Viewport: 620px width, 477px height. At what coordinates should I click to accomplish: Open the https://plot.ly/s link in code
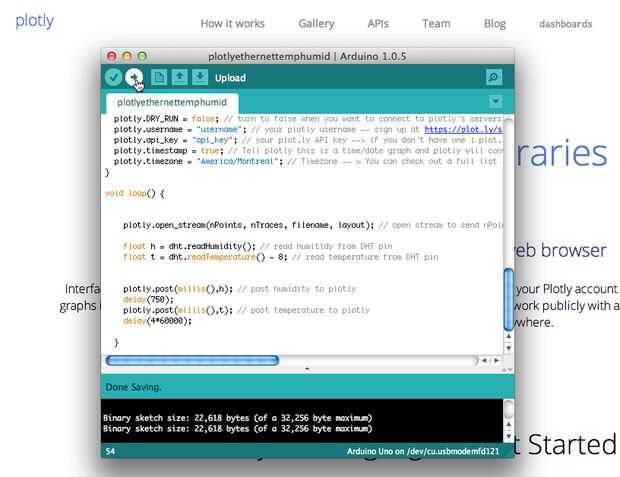click(x=463, y=129)
